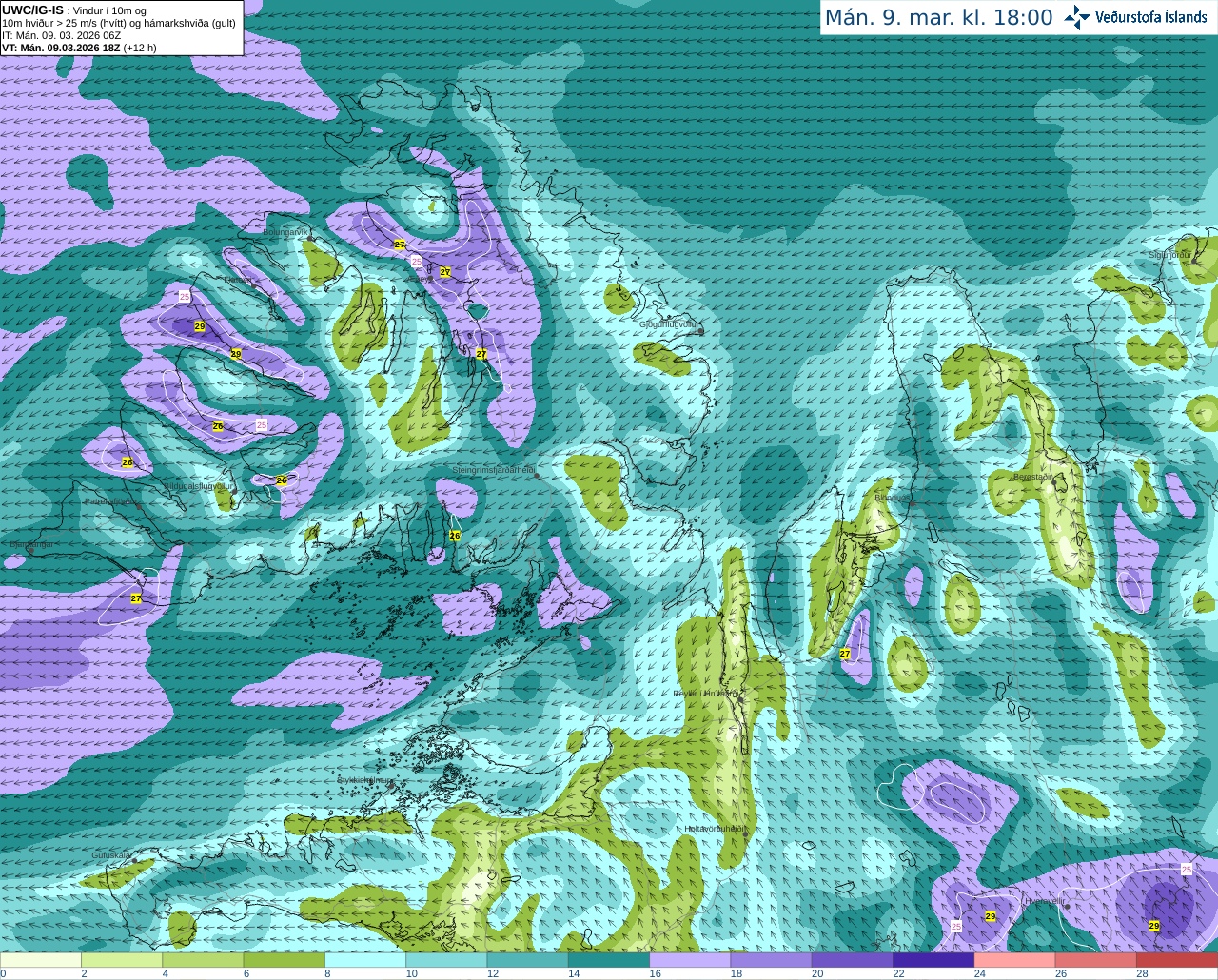
Task: Select the Siglufjörður station label
Action: pos(1170,255)
